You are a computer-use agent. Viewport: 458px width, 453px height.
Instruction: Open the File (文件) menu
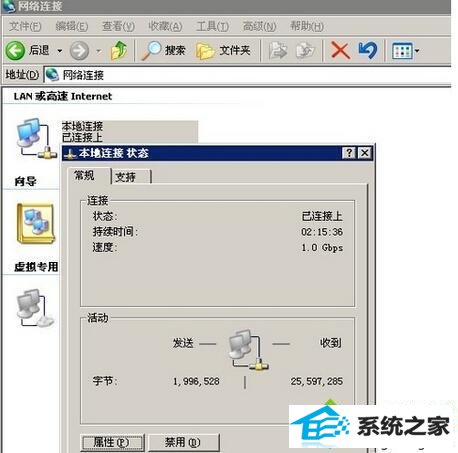coord(25,26)
